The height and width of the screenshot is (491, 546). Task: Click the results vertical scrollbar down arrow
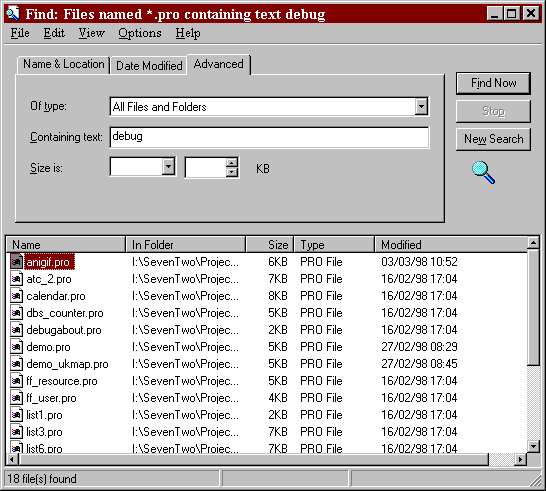(533, 446)
